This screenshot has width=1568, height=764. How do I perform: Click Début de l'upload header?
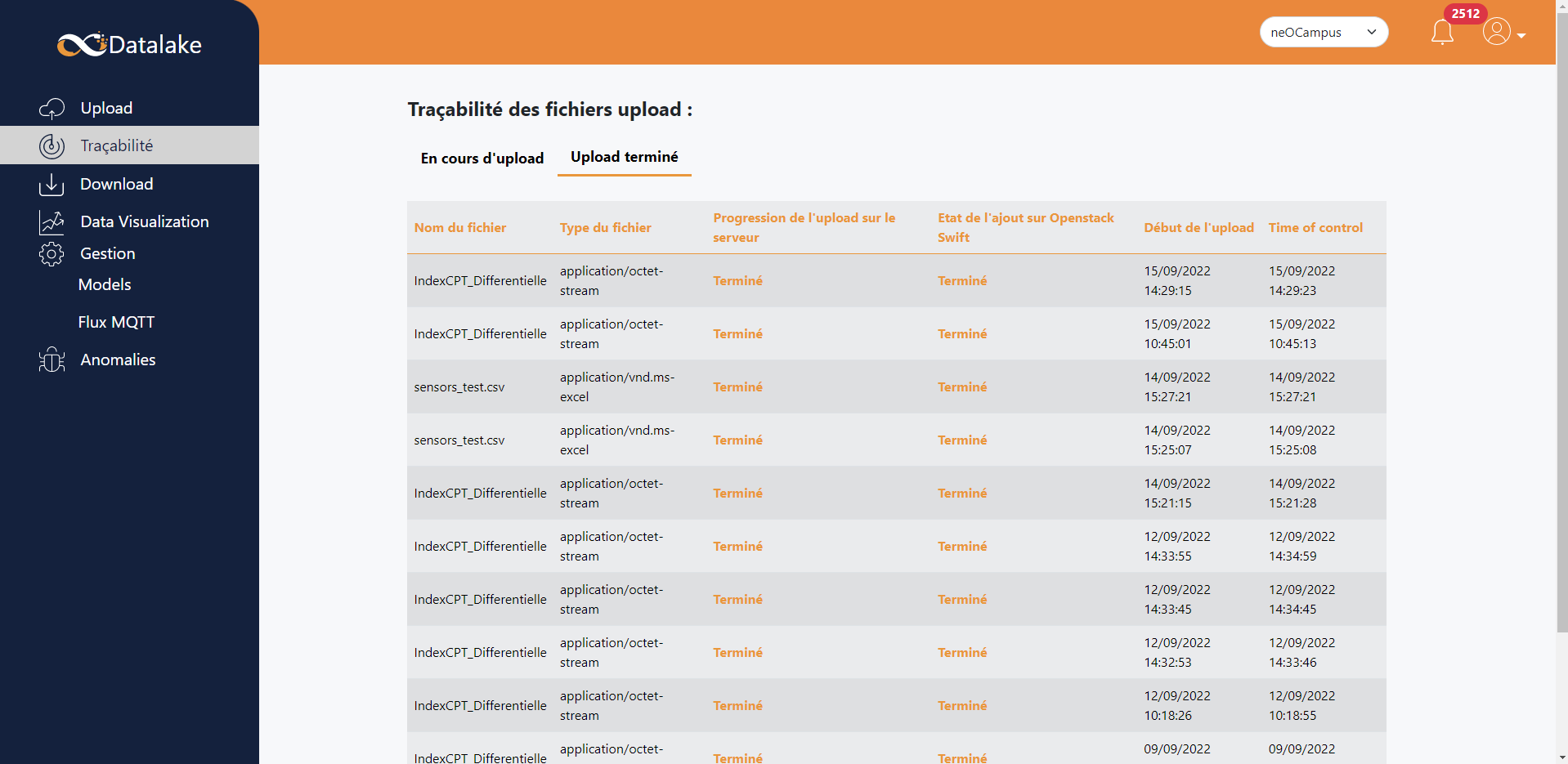click(x=1199, y=227)
